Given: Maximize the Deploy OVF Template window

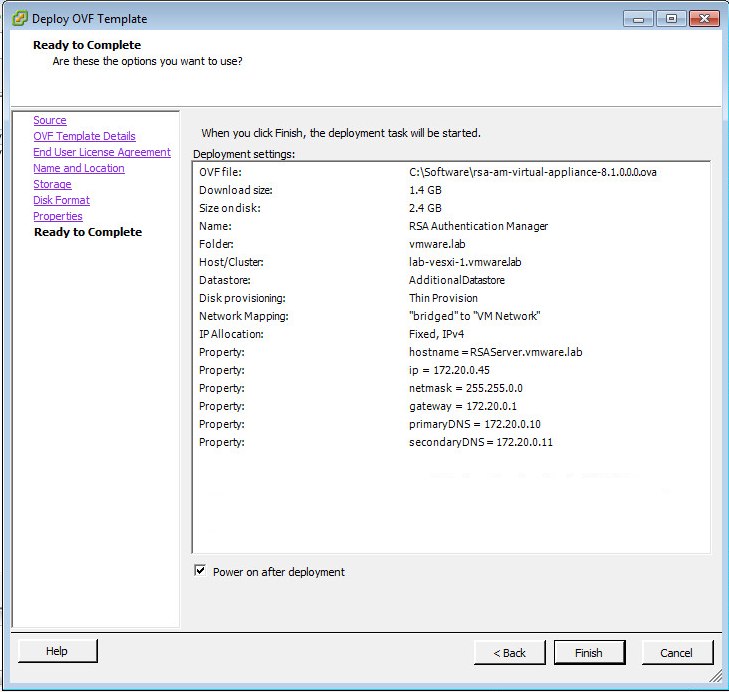Looking at the screenshot, I should click(671, 19).
